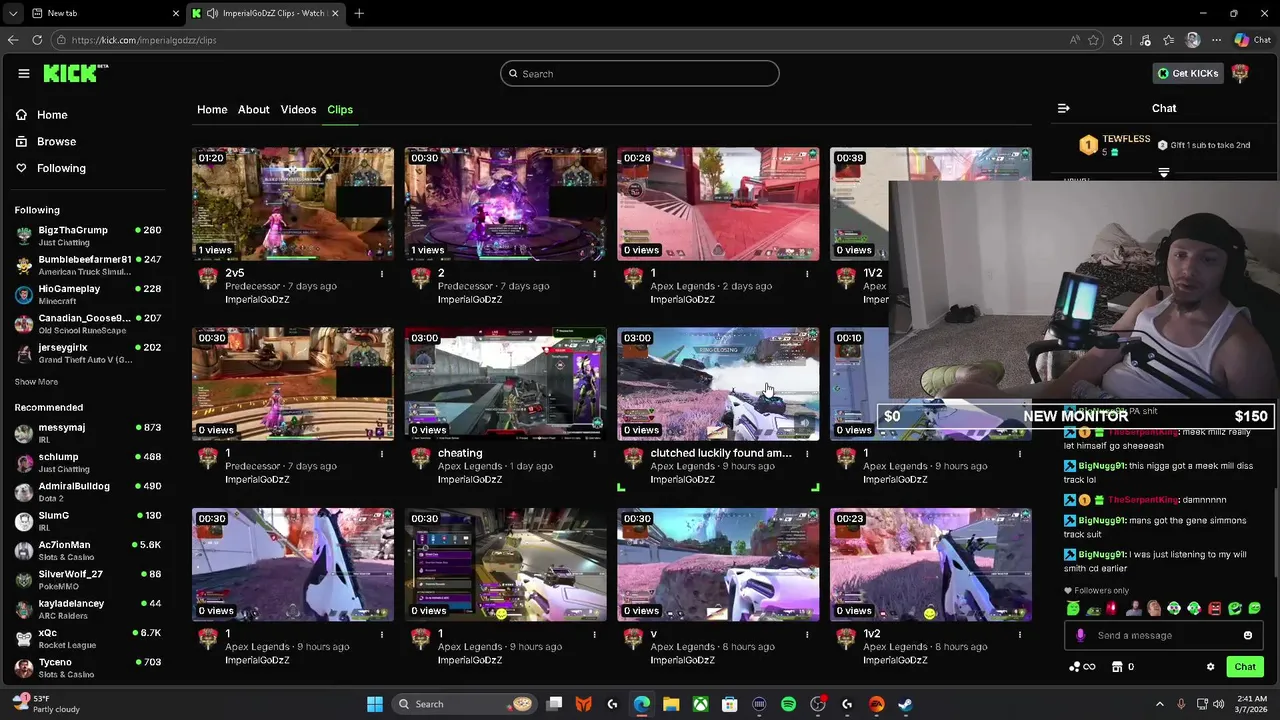
Task: Open the emoji picker smiley
Action: tap(1247, 635)
